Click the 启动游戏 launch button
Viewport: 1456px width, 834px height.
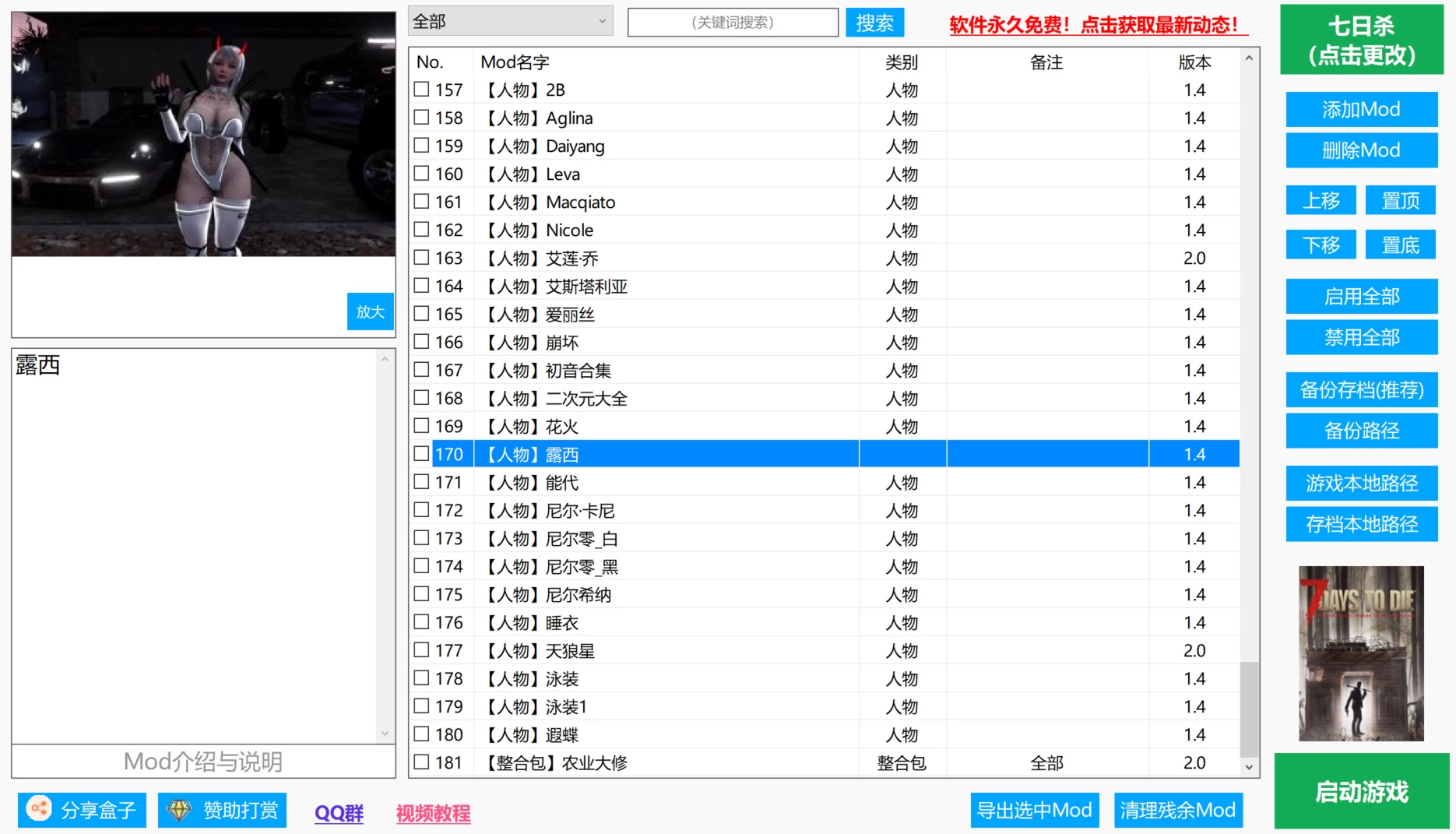click(x=1362, y=791)
